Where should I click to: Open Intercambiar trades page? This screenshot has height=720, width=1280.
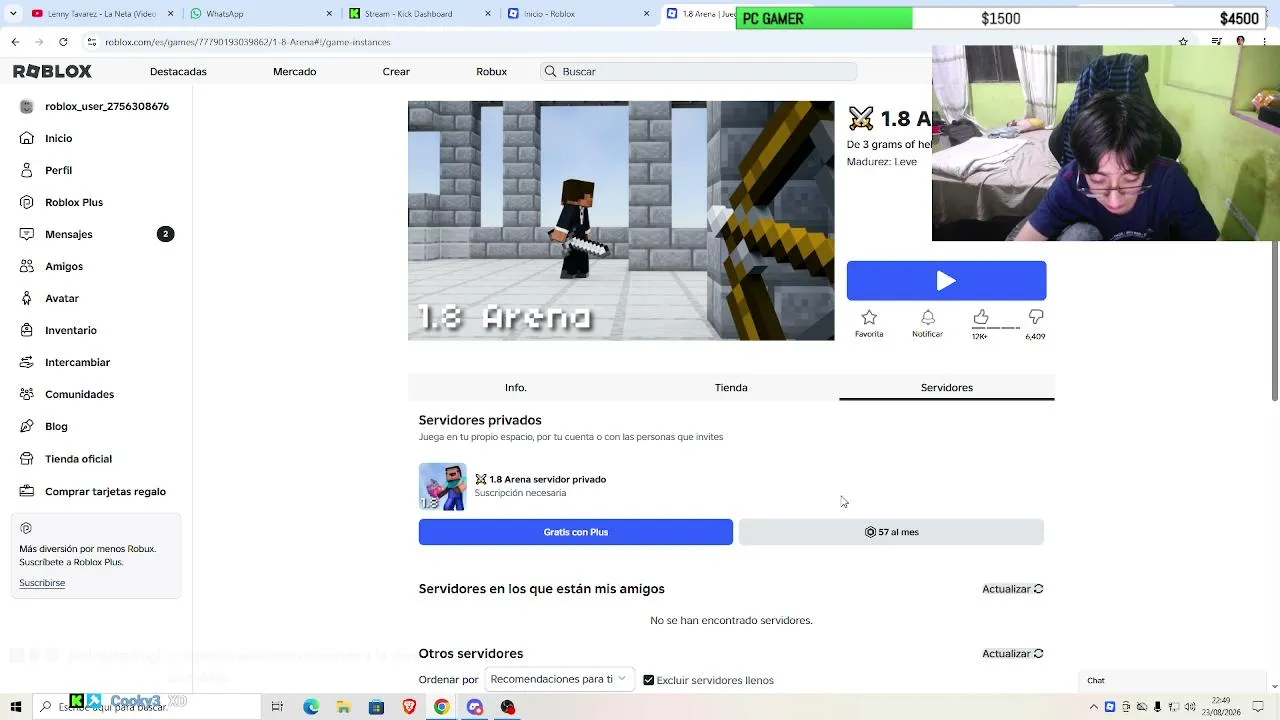click(x=77, y=362)
